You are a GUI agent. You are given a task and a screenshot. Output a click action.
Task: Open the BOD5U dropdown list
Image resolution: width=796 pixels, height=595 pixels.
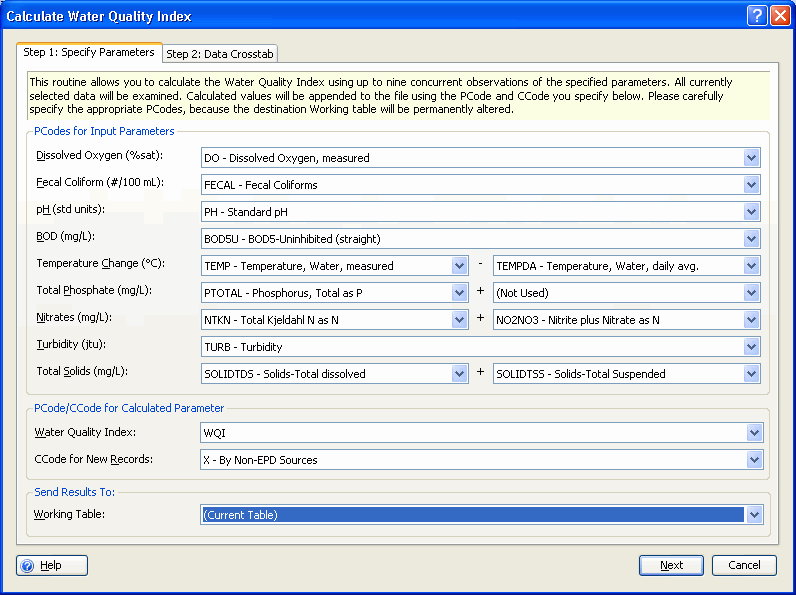[752, 239]
